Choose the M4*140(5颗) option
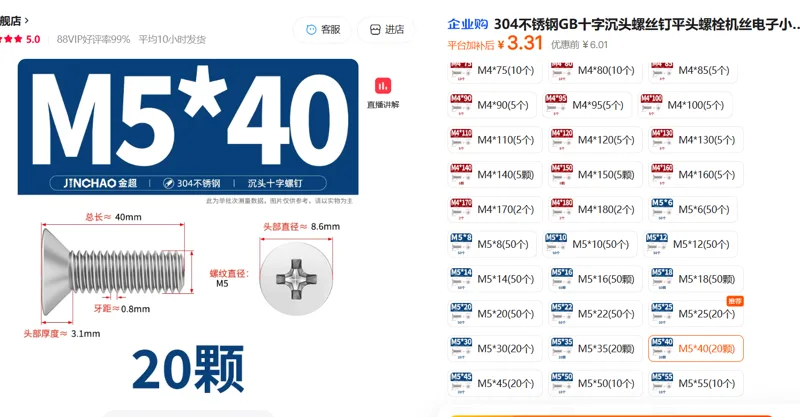 coord(495,175)
